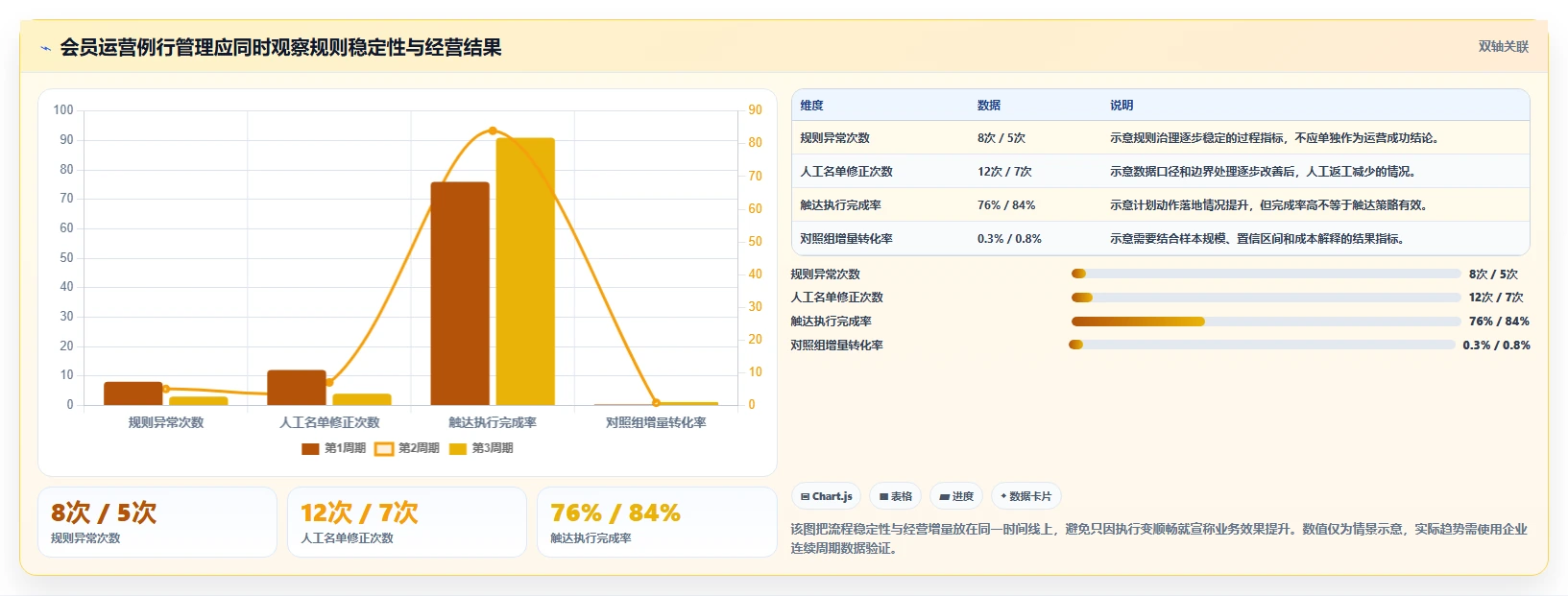The width and height of the screenshot is (1568, 596).
Task: Click the table cell reading 8次 / 5次
Action: point(1001,138)
